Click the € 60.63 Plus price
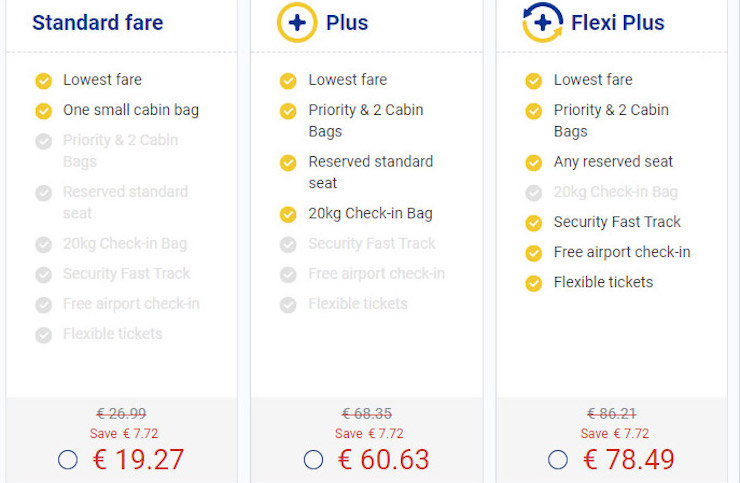 383,460
